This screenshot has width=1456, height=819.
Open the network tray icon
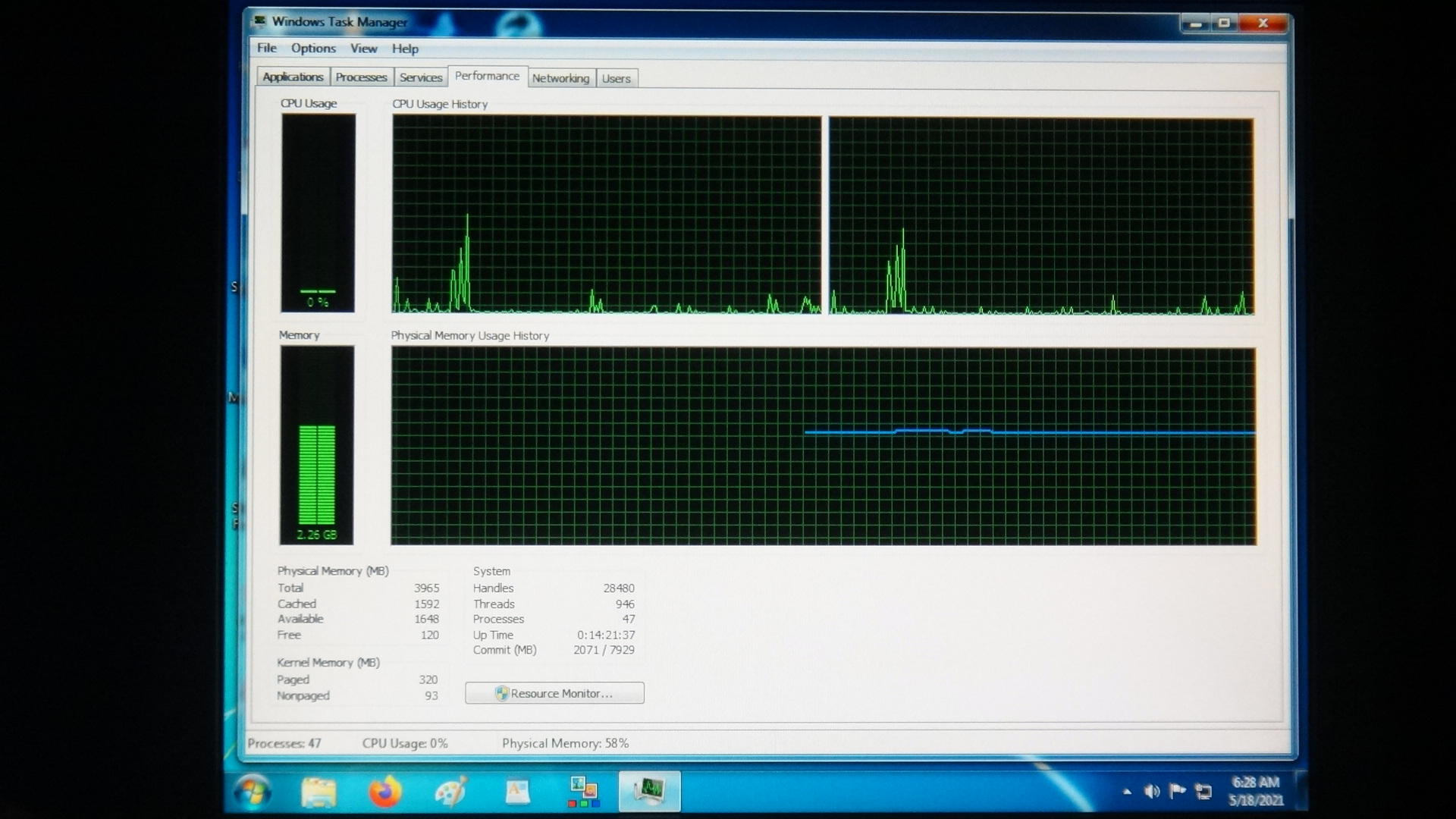[1203, 792]
